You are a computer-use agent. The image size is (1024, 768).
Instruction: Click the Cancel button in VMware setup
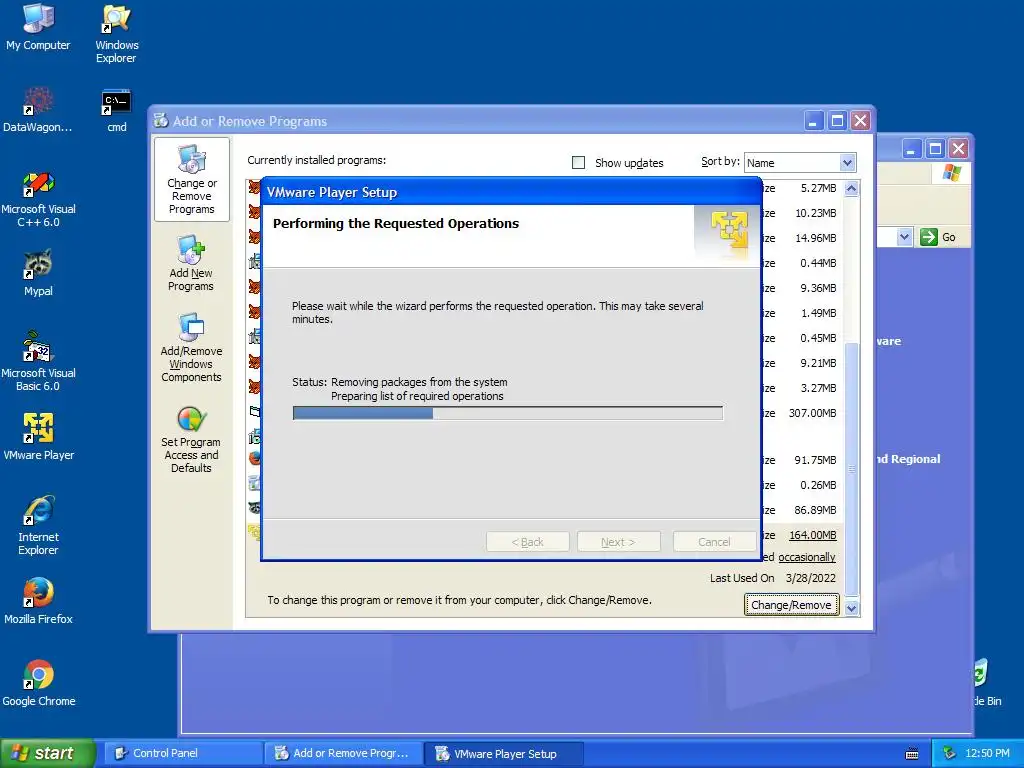714,542
